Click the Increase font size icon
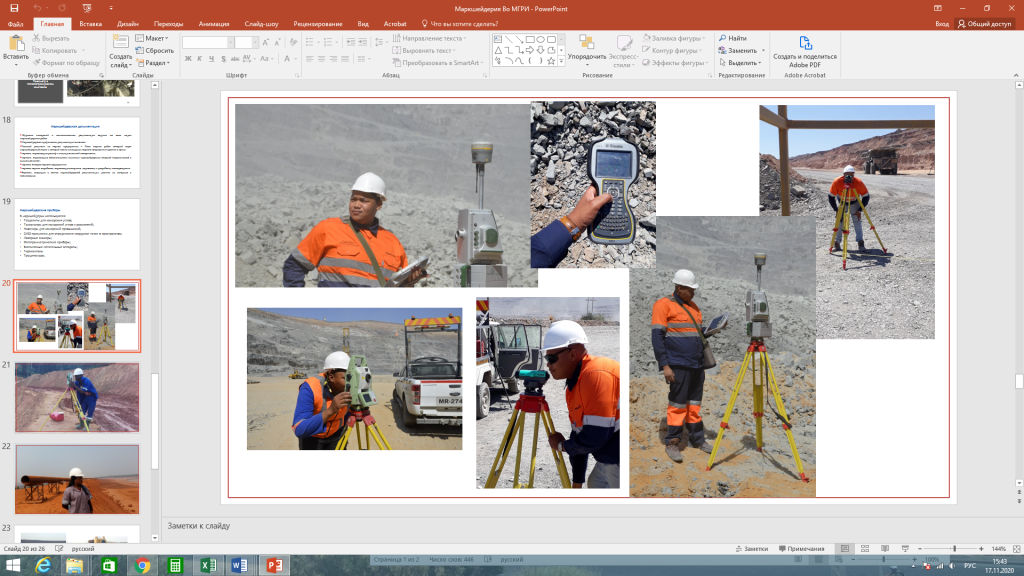The height and width of the screenshot is (576, 1024). point(266,42)
